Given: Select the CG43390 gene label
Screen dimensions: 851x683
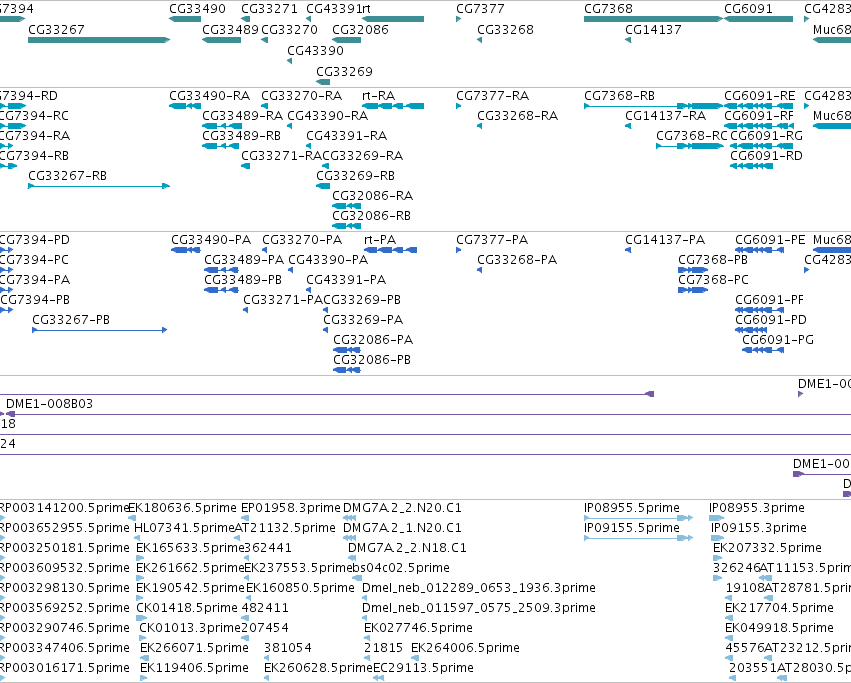Looking at the screenshot, I should 315,51.
